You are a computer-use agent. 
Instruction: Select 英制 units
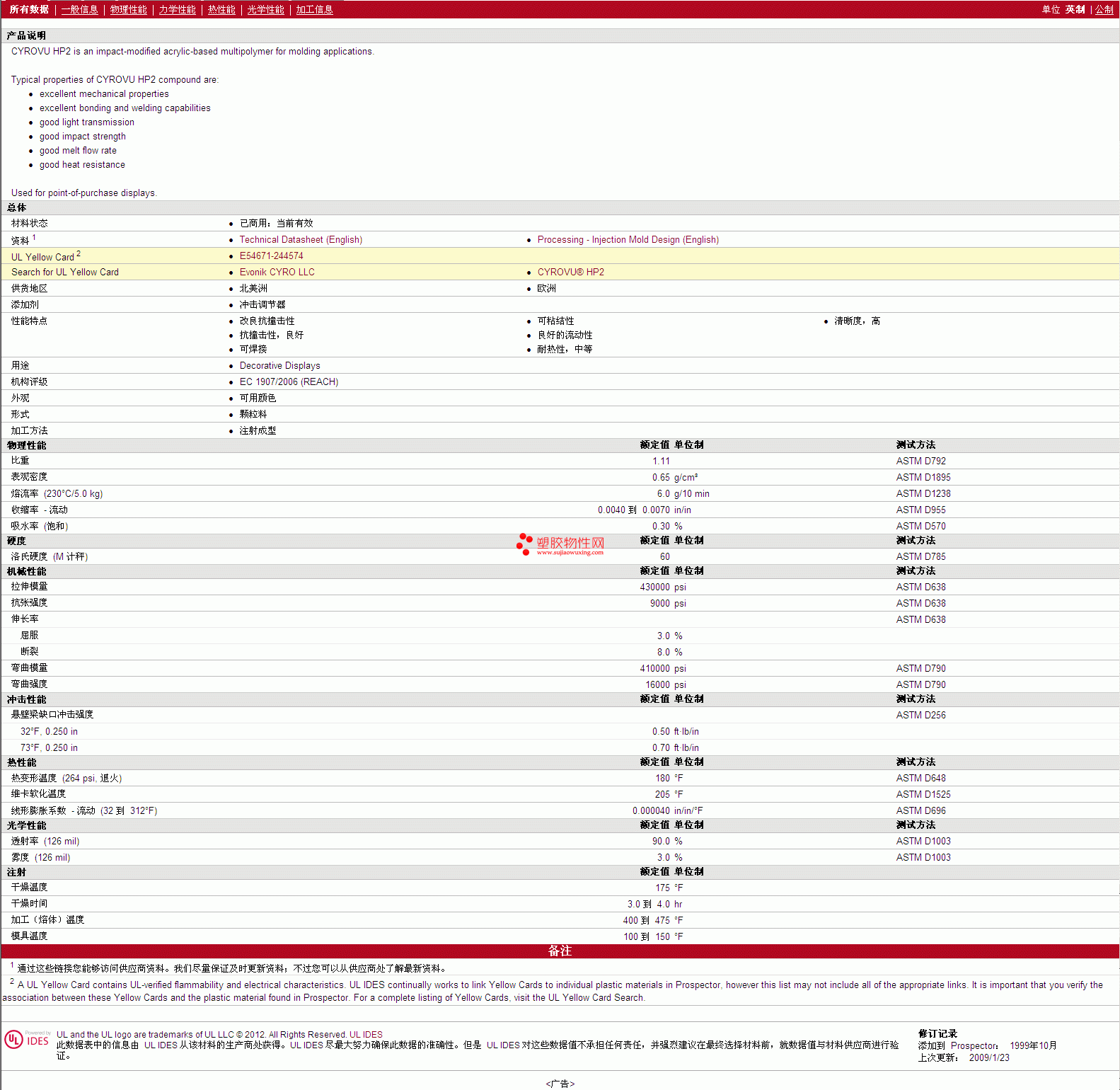1075,9
